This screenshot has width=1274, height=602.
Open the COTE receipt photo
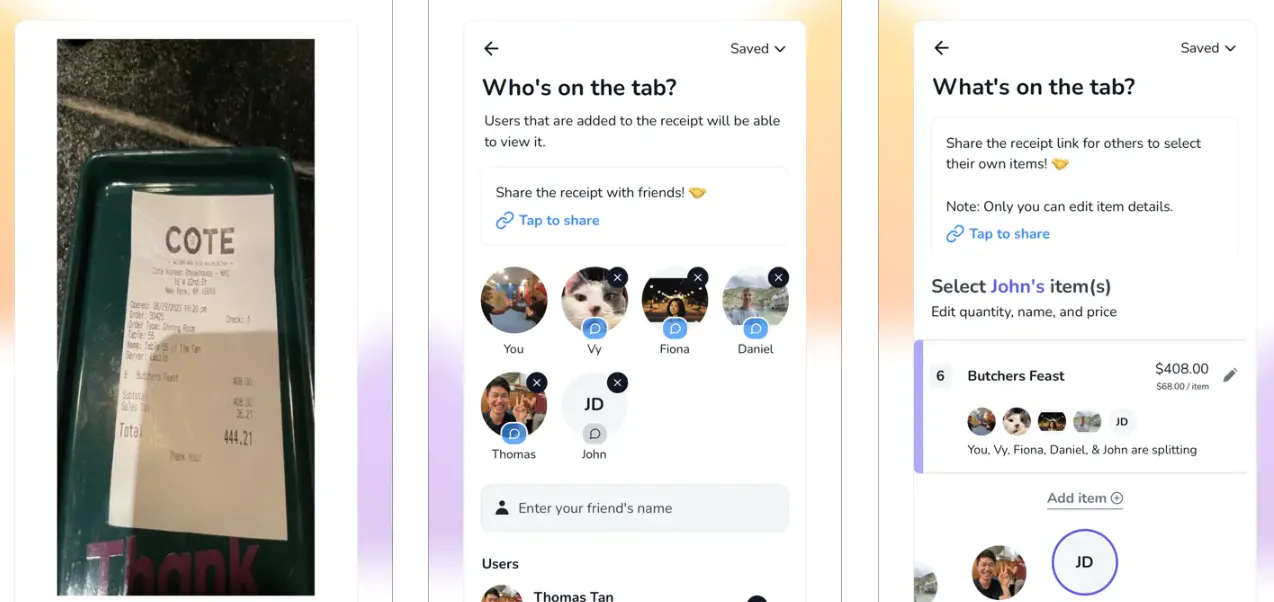click(186, 317)
